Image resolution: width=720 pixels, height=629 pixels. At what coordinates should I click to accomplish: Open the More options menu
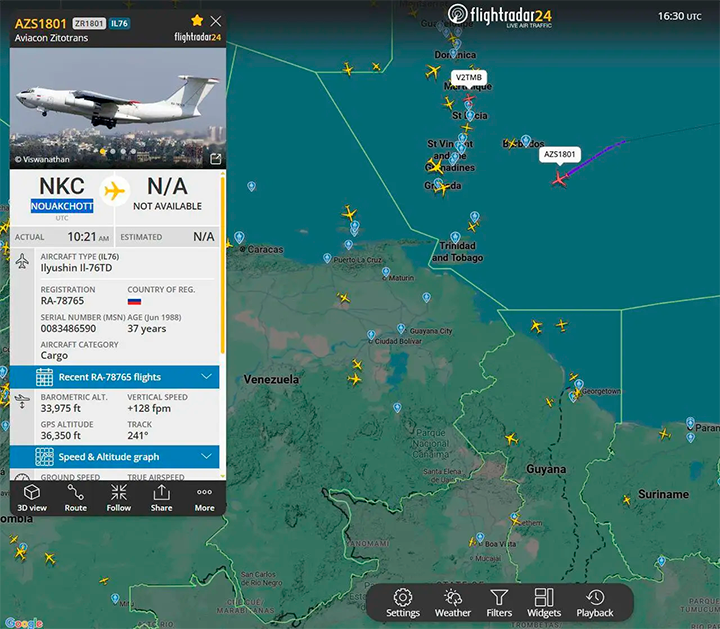click(x=204, y=497)
